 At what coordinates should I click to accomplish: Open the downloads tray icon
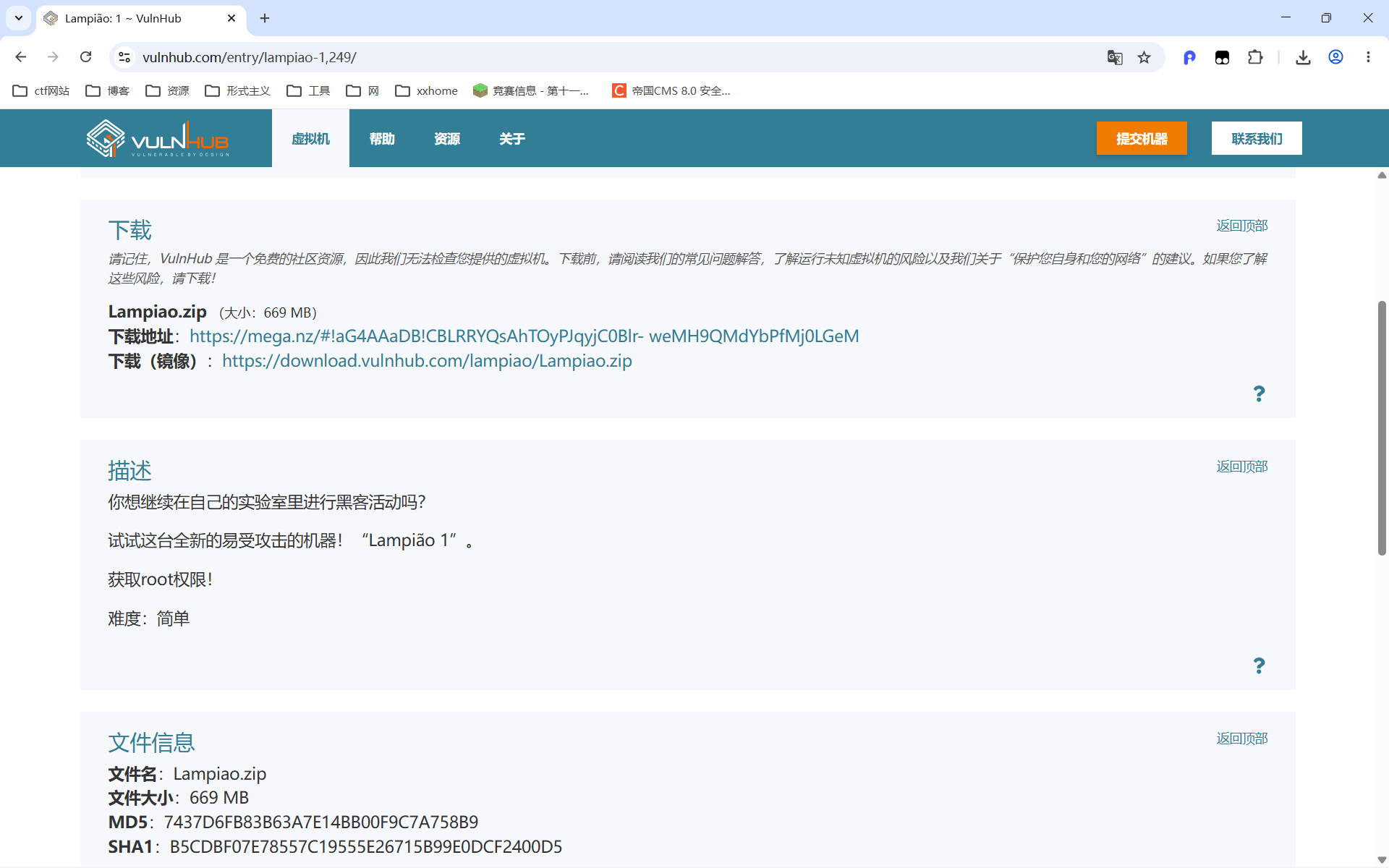[x=1303, y=57]
